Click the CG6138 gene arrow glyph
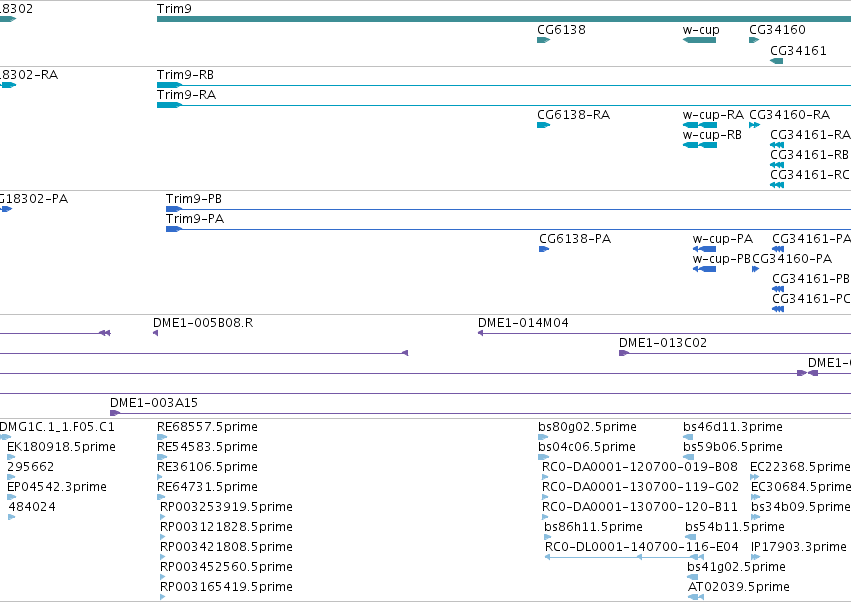The image size is (851, 602). pos(543,40)
